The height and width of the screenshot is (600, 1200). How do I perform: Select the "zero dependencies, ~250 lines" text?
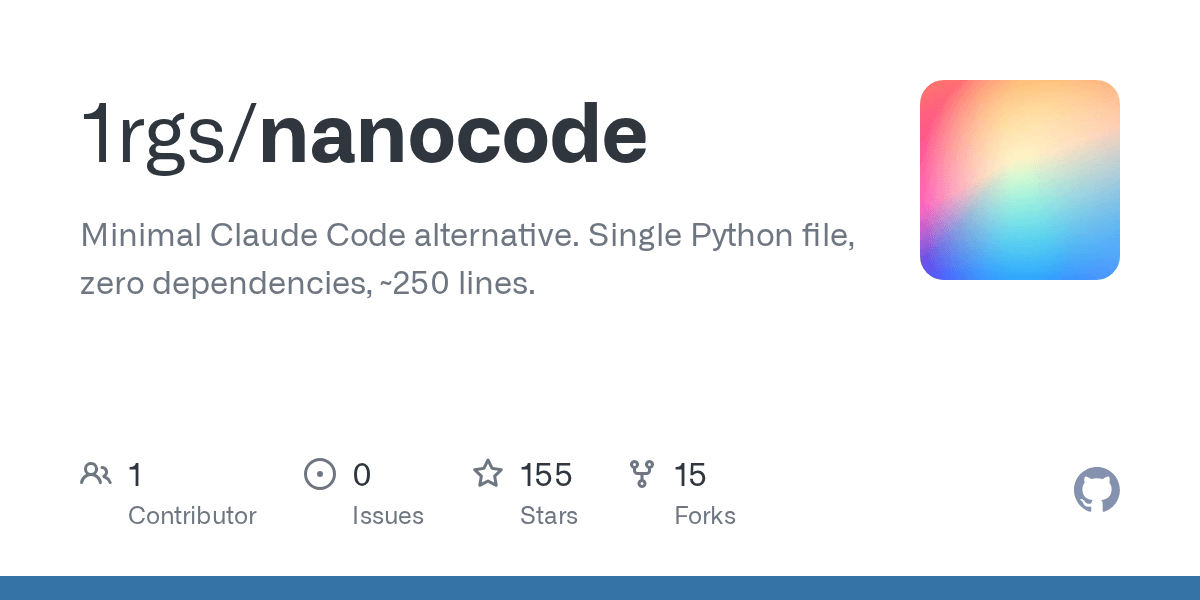point(307,283)
